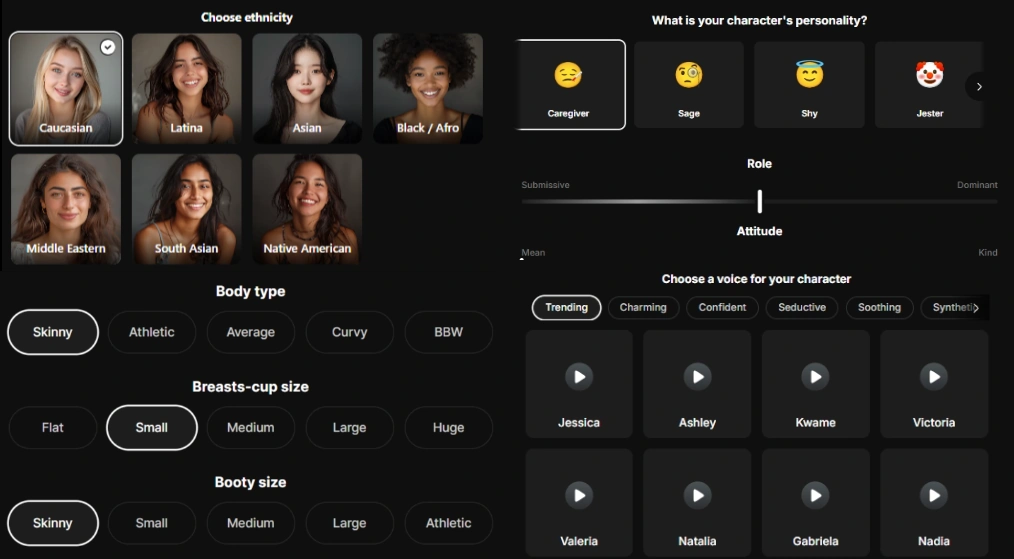This screenshot has width=1014, height=559.
Task: Click the Role slider handle
Action: [760, 201]
